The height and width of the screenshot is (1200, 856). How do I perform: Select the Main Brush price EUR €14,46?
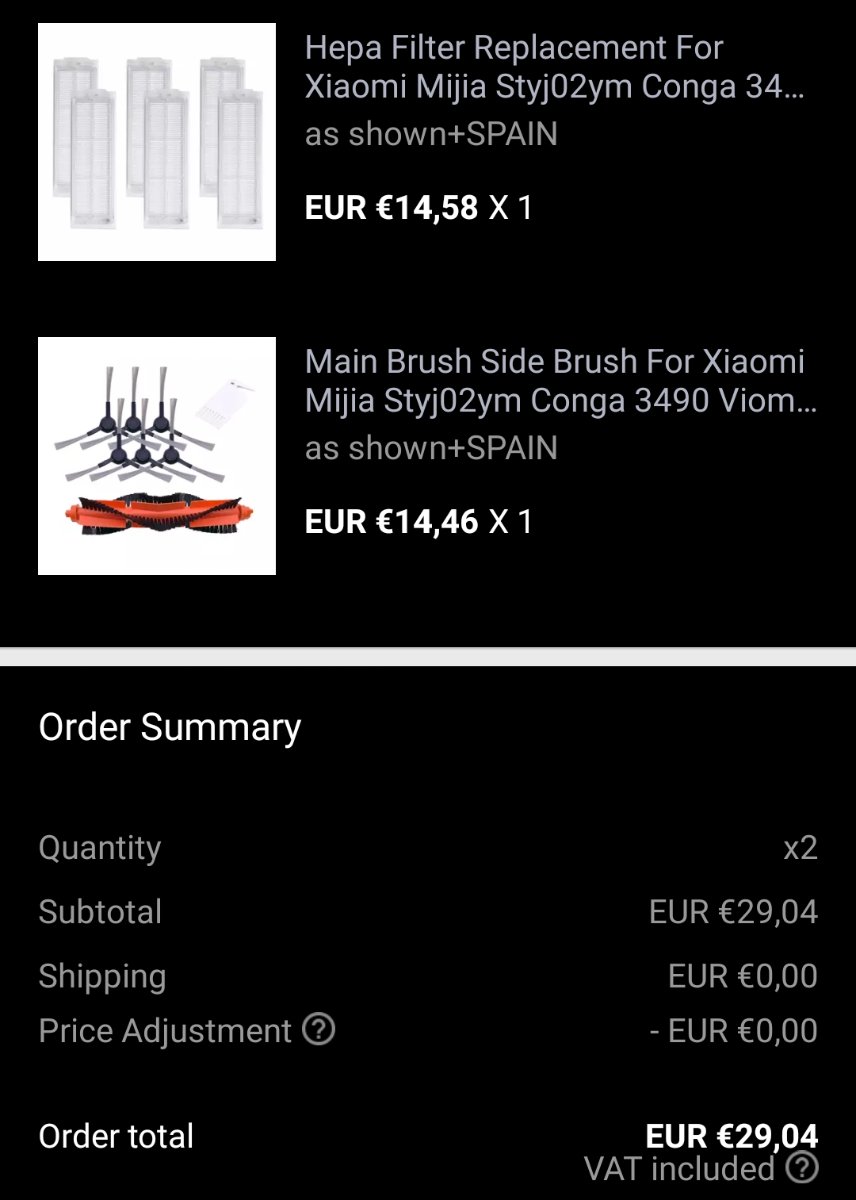click(x=391, y=522)
